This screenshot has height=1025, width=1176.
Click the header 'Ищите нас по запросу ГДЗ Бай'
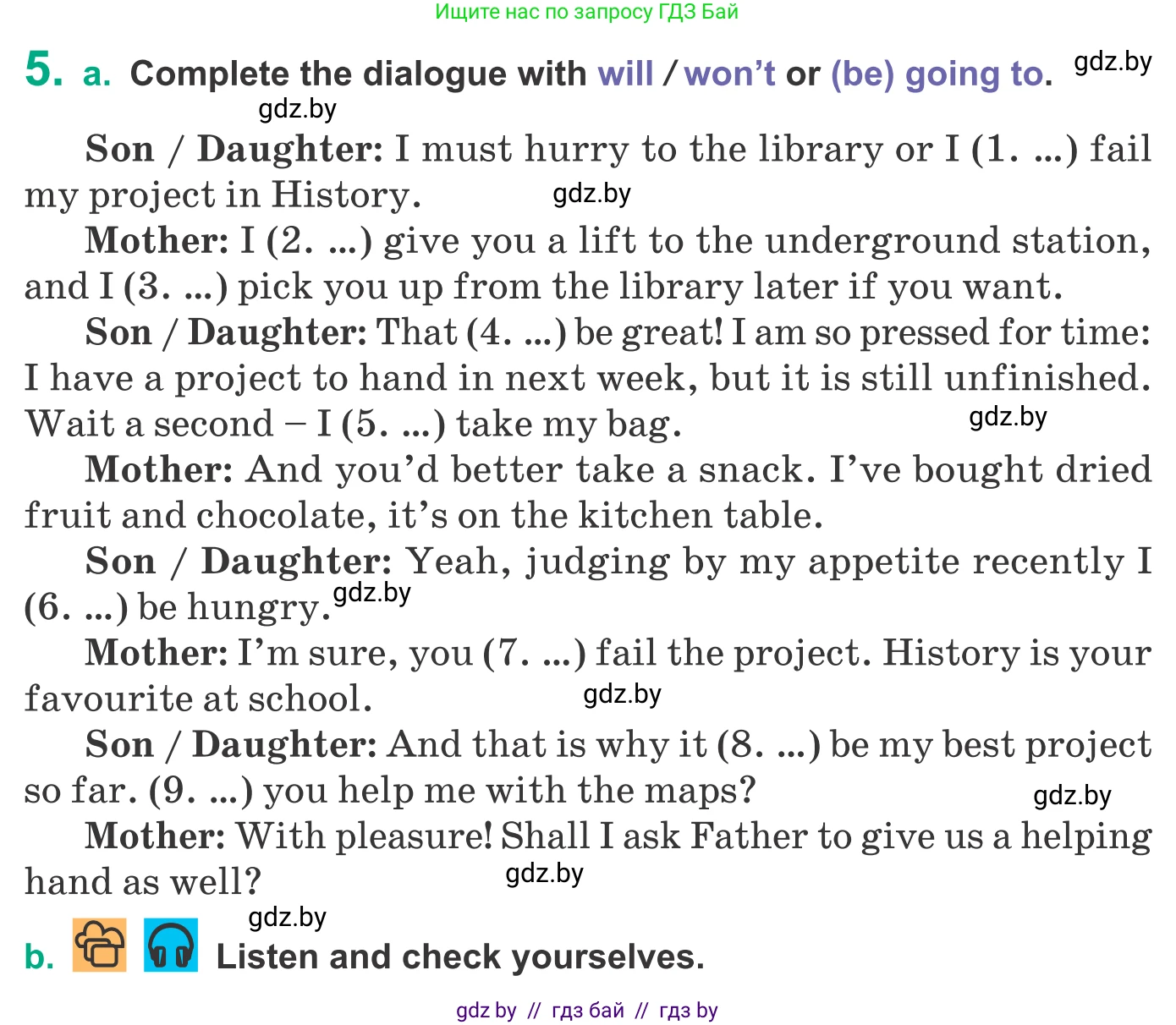pyautogui.click(x=586, y=12)
